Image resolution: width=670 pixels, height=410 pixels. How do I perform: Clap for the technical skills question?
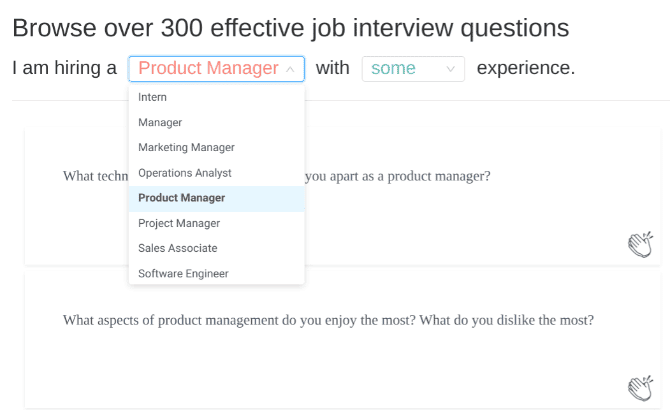(640, 244)
